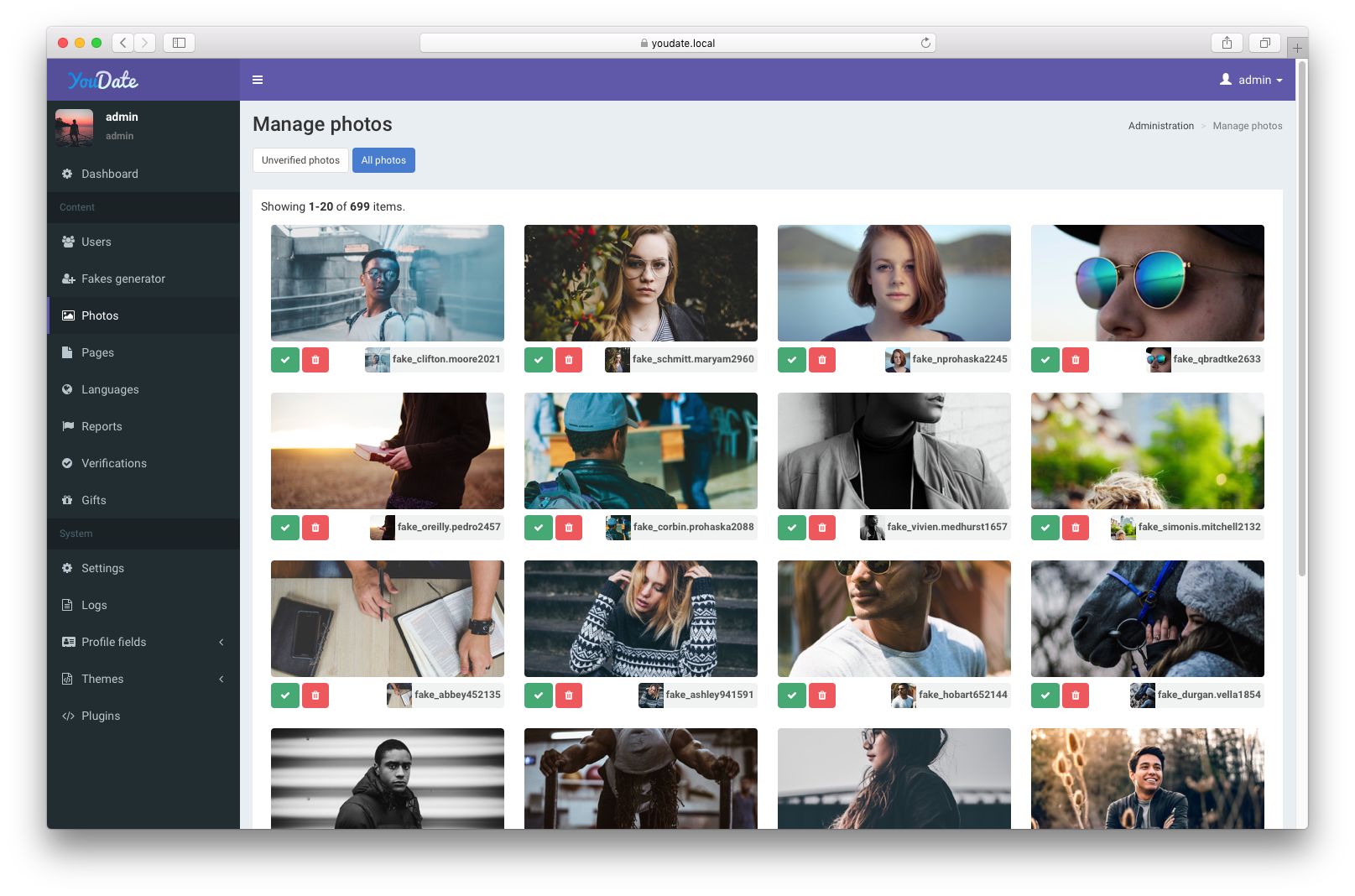The height and width of the screenshot is (896, 1355).
Task: Switch to the Unverified photos tab
Action: coord(300,160)
